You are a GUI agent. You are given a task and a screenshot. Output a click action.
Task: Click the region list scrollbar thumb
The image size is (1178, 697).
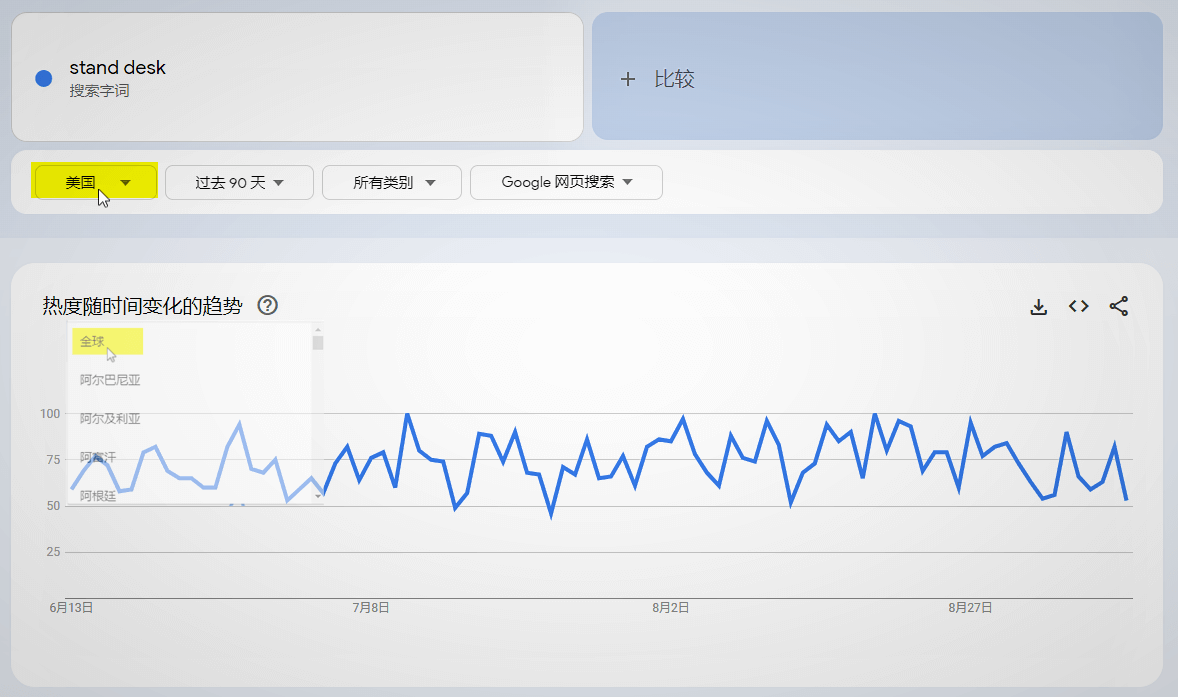click(x=318, y=342)
